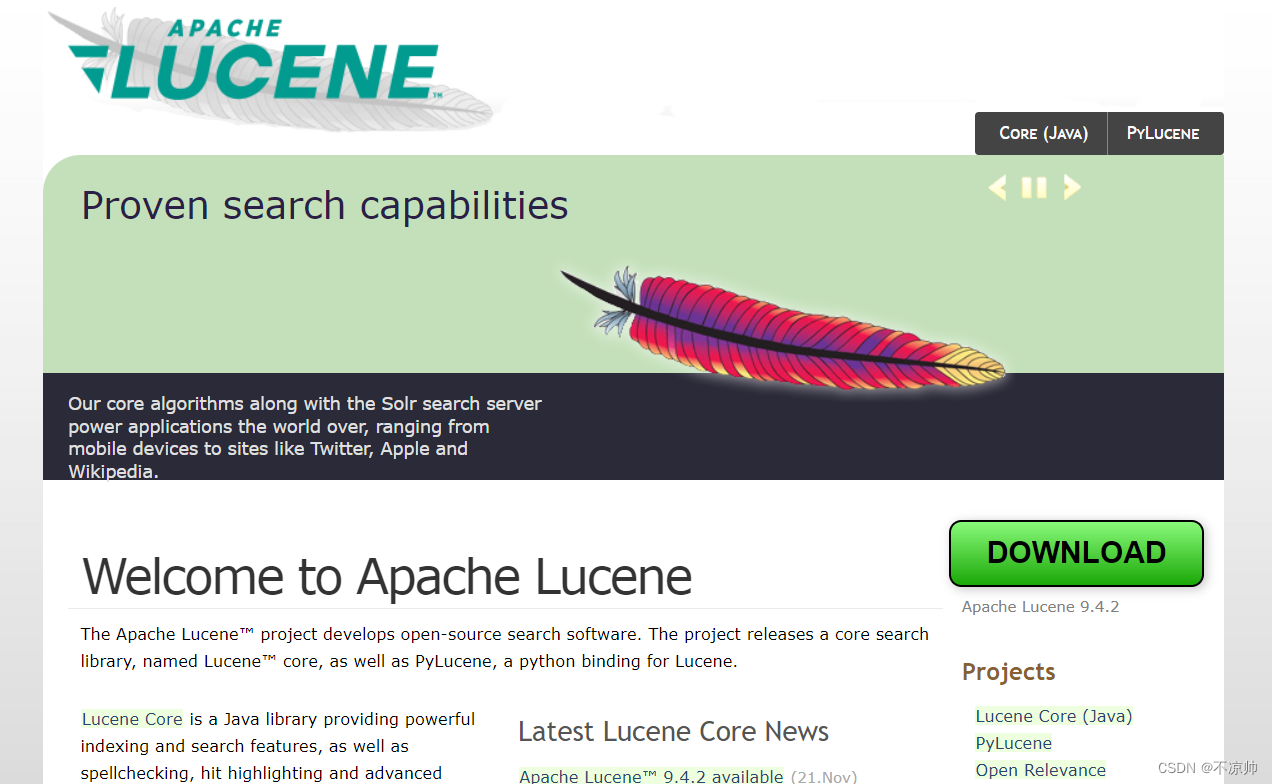Click the Apache Lucene 9.4.2 version text
Image resolution: width=1272 pixels, height=784 pixels.
pyautogui.click(x=1040, y=607)
